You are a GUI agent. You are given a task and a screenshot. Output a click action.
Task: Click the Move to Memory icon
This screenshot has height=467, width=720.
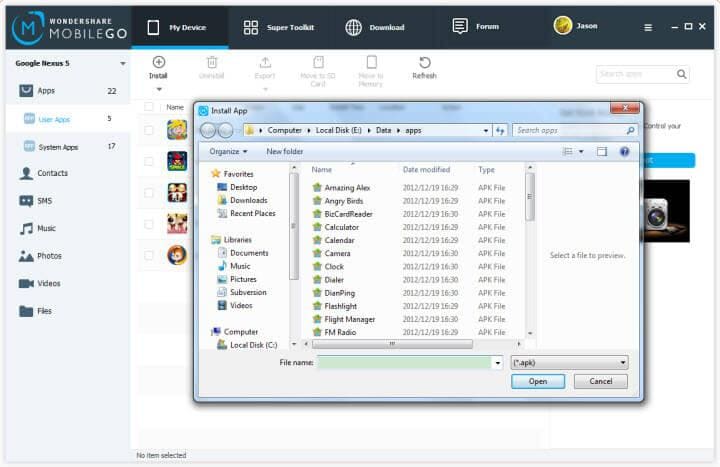(371, 62)
